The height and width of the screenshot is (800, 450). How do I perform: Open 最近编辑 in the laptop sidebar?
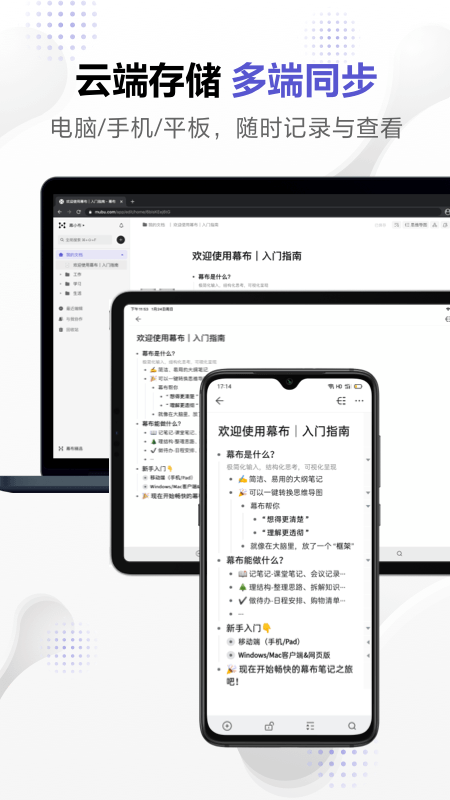point(72,309)
